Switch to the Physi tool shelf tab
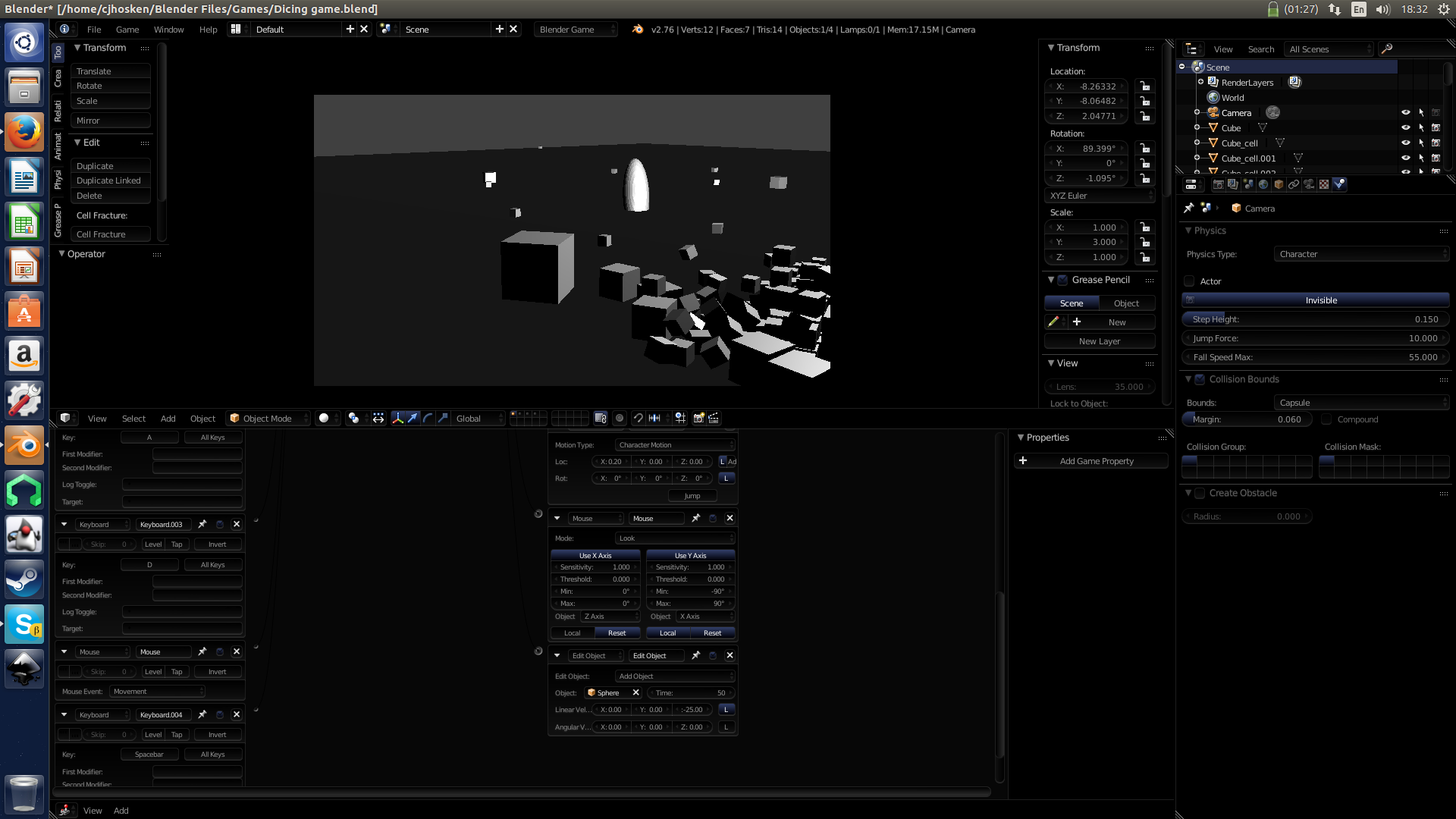 (58, 179)
